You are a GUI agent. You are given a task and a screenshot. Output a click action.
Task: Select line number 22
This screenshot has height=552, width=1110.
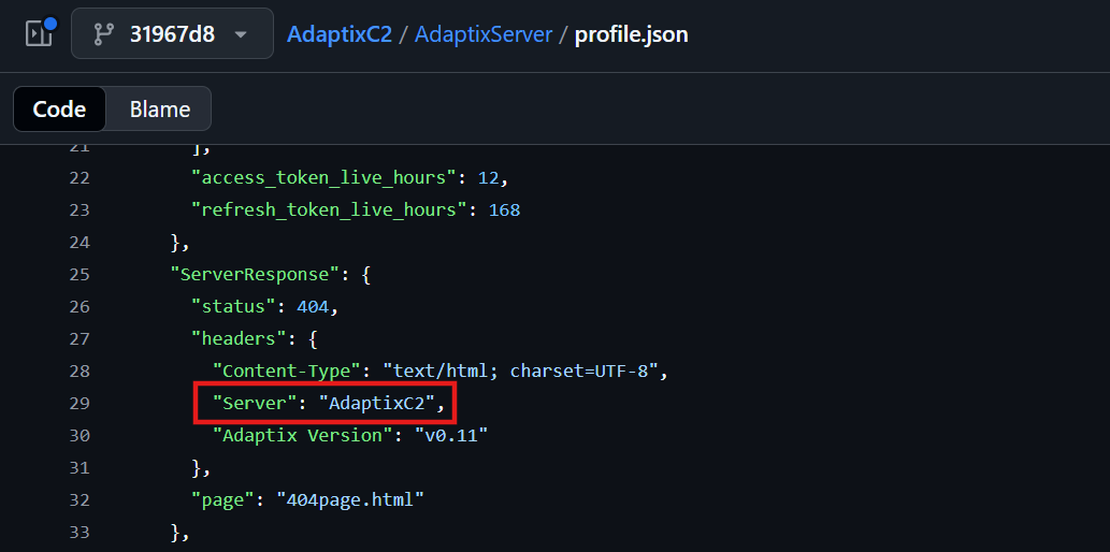(79, 178)
